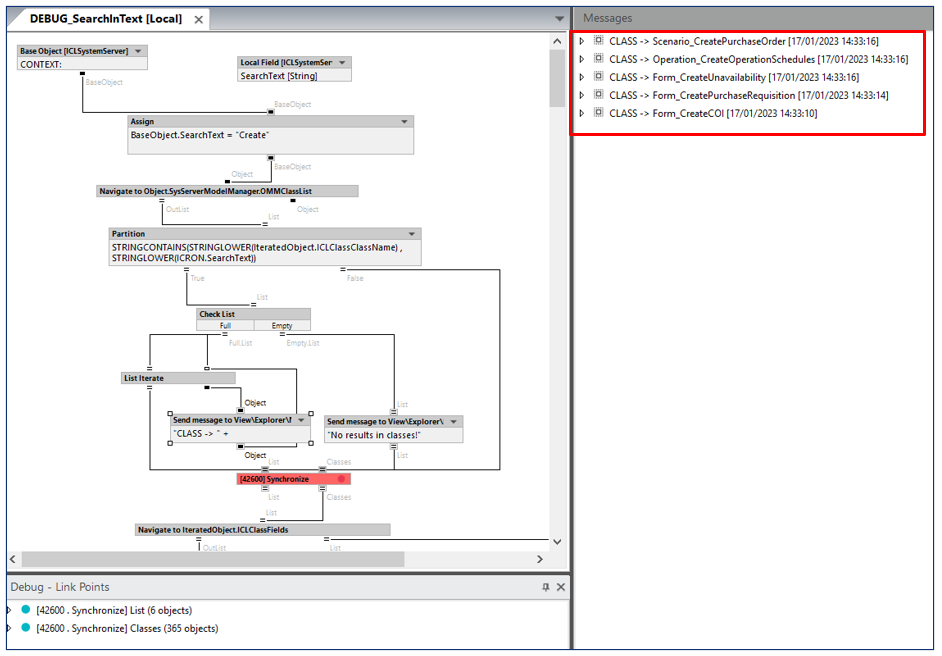Expand the Form_CreatePurchaseRequisition message row
Screen dimensions: 942x656
coord(582,96)
